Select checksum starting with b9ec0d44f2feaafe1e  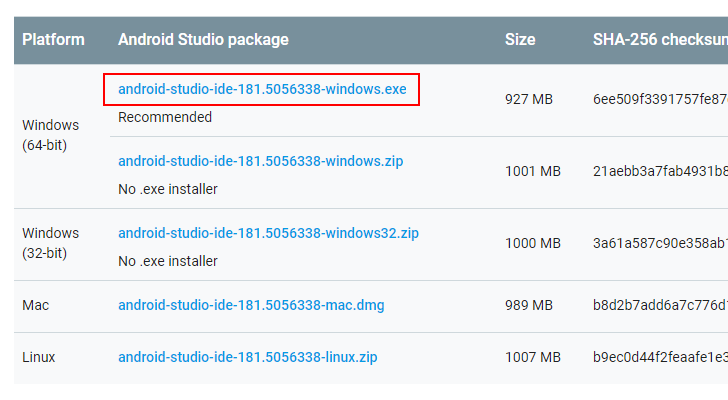(x=660, y=357)
